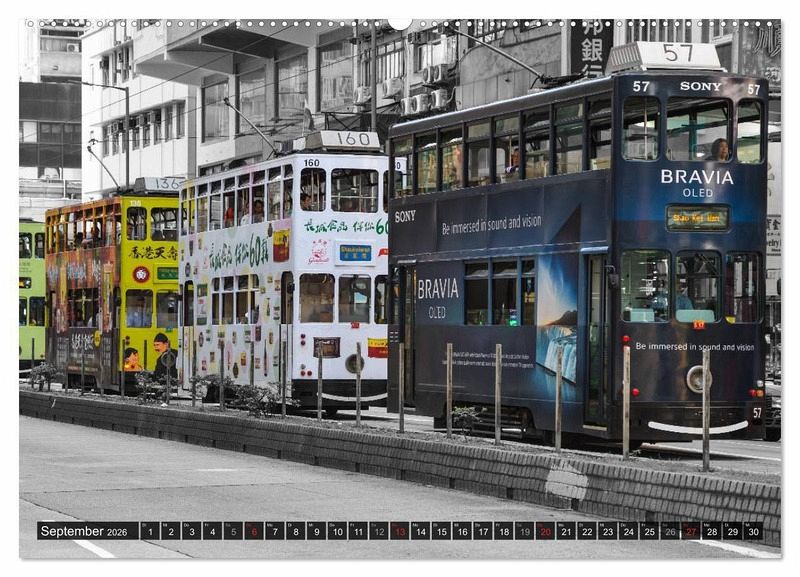Select day 15 in the calendar strip
The width and height of the screenshot is (800, 577).
tap(441, 531)
